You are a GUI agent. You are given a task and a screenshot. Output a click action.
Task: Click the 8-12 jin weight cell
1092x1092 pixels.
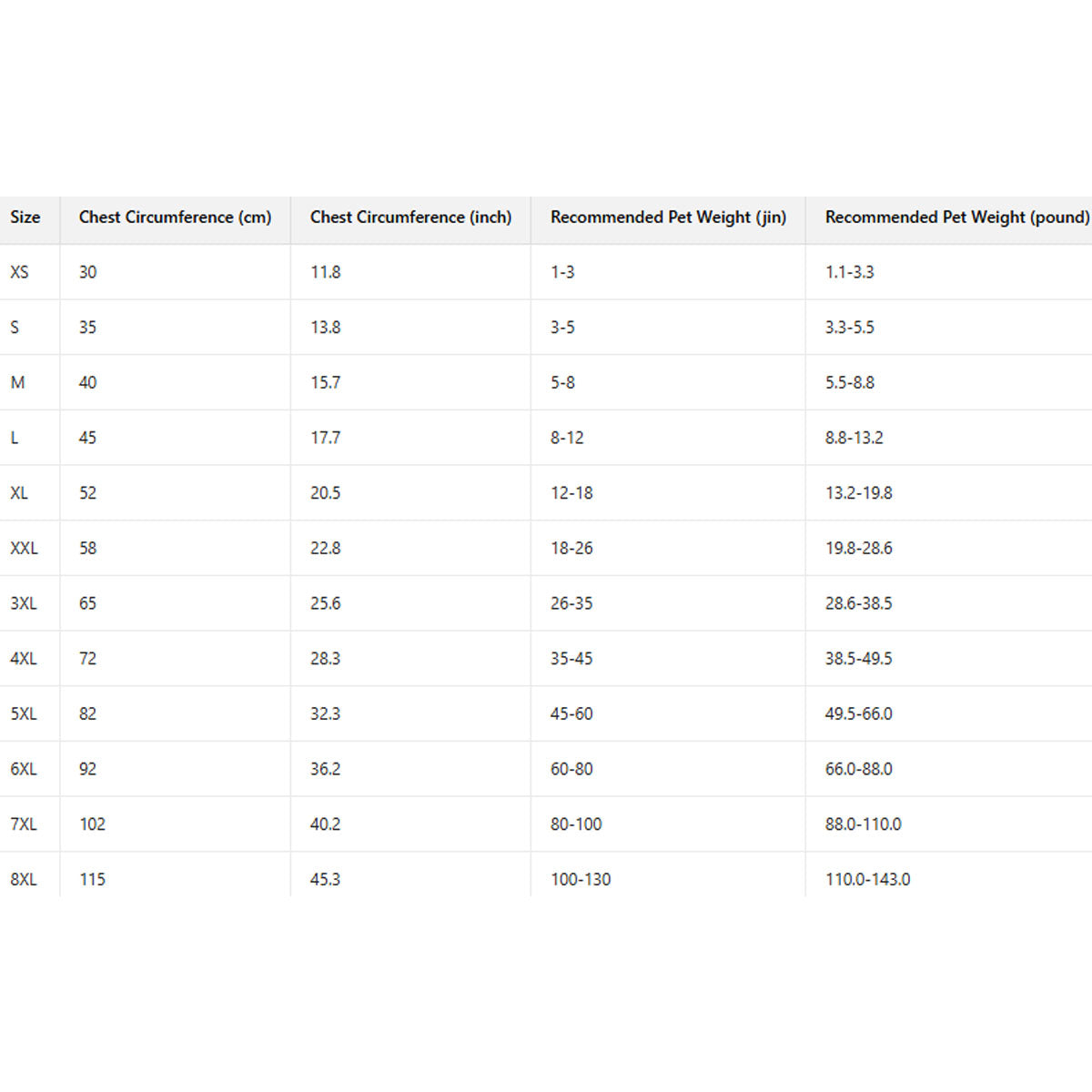(567, 438)
